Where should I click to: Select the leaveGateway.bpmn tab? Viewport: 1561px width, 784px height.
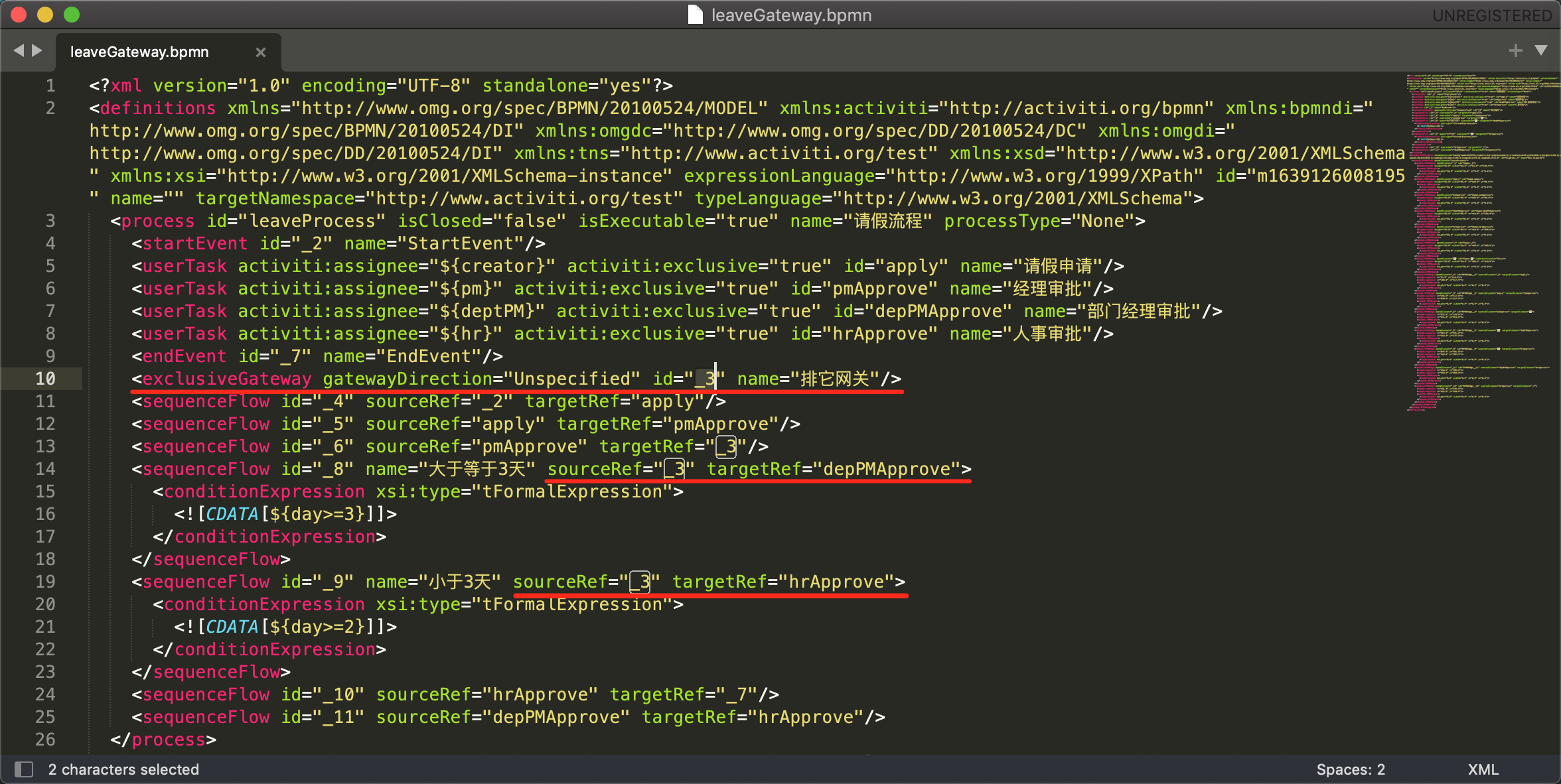139,51
